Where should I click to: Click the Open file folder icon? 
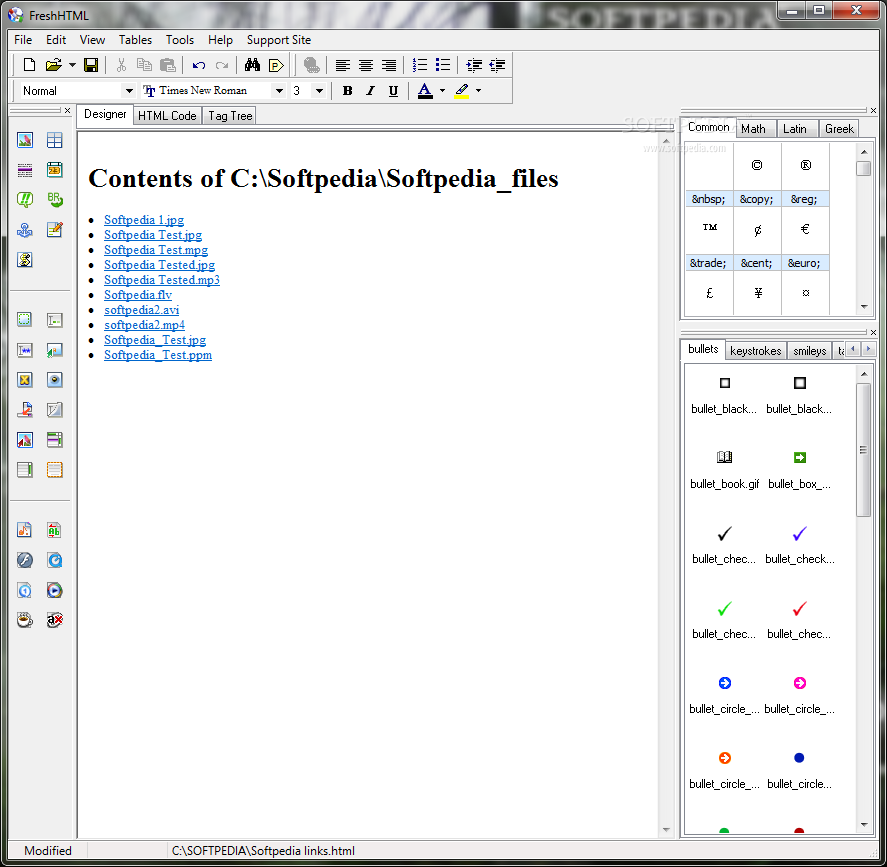click(53, 65)
